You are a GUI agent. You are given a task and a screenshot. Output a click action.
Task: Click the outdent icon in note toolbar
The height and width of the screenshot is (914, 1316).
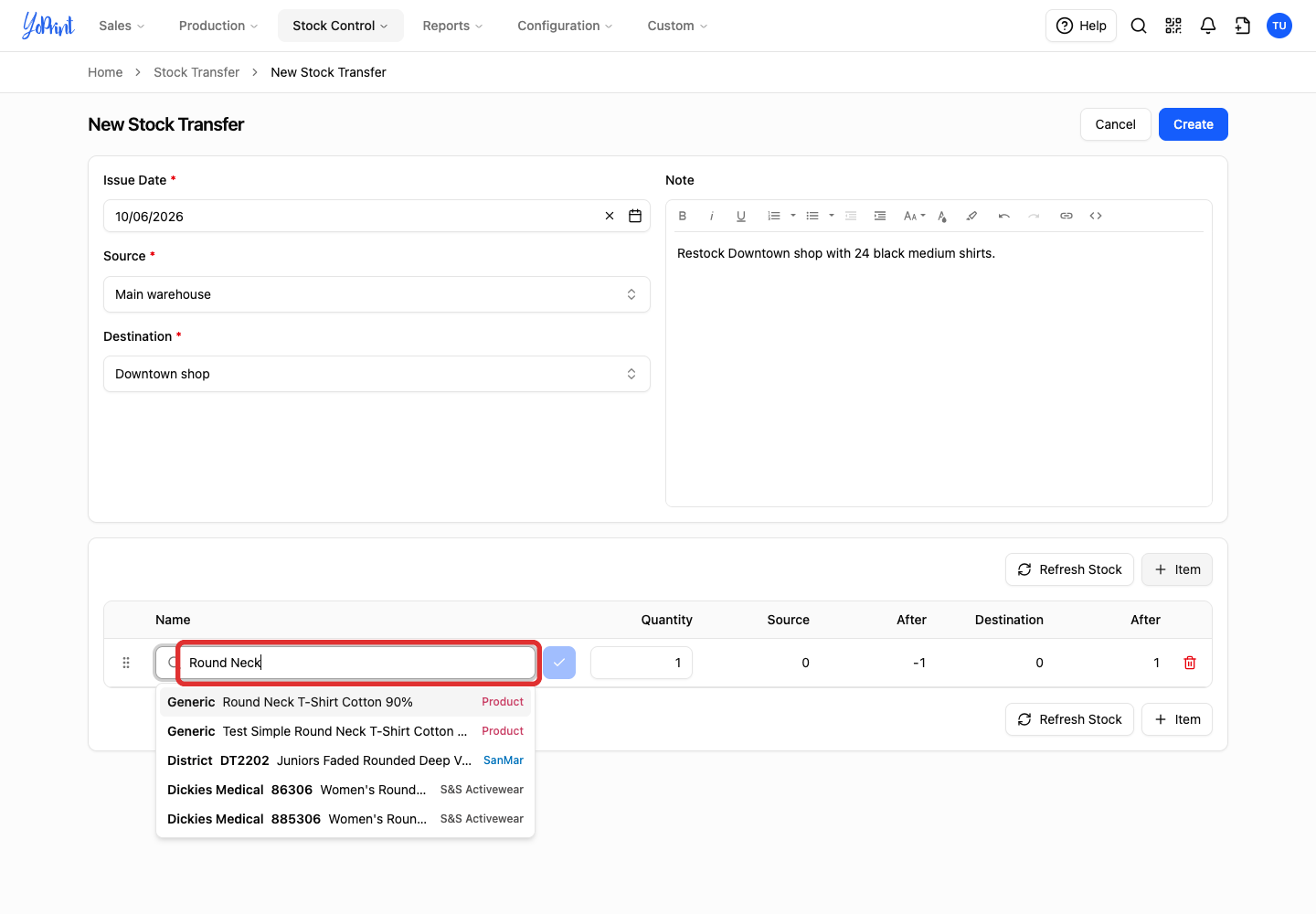coord(851,216)
